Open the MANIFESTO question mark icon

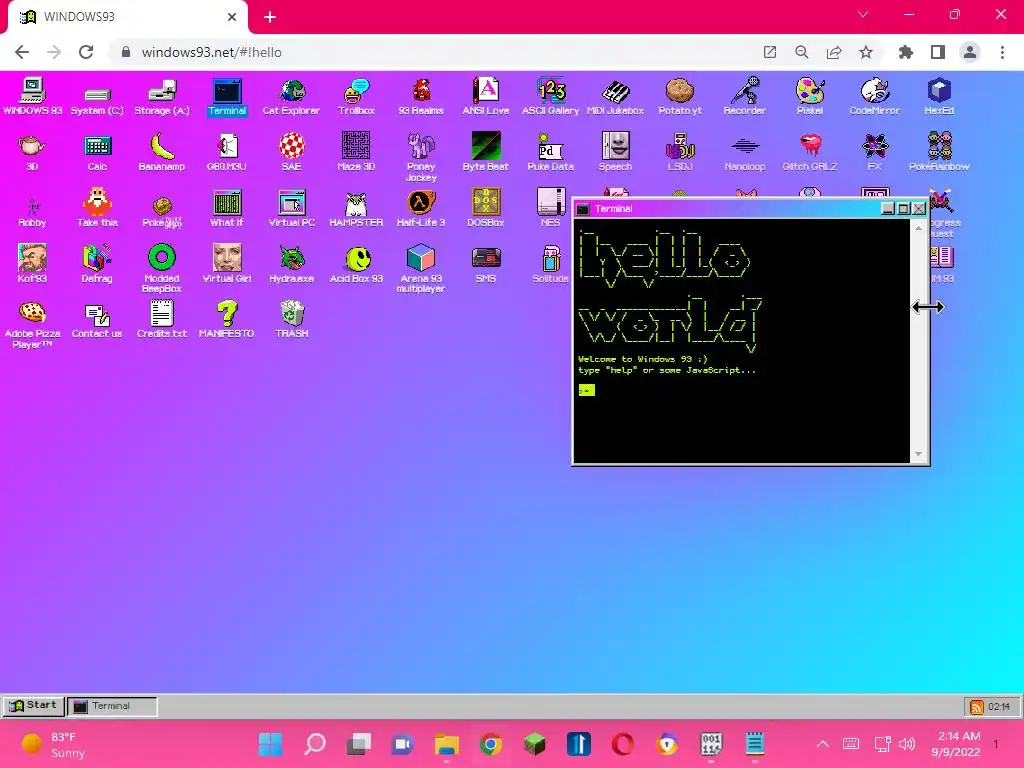(x=227, y=319)
